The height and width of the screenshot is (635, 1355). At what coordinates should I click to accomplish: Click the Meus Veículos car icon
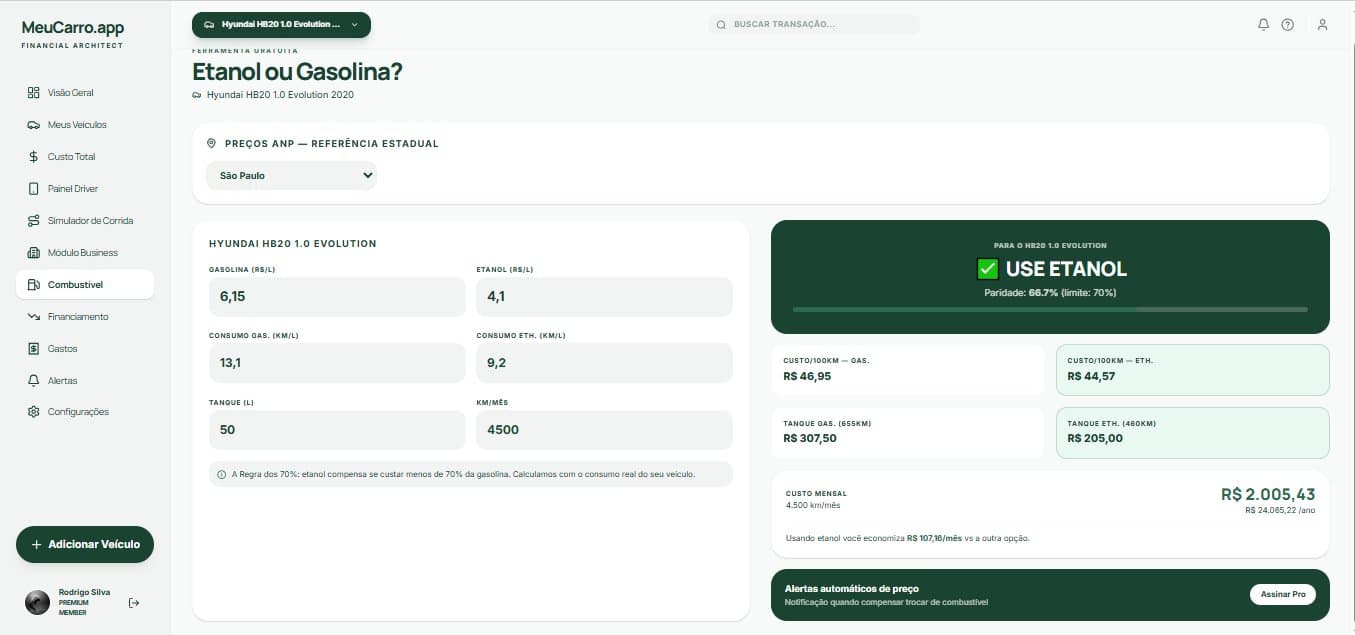(33, 125)
